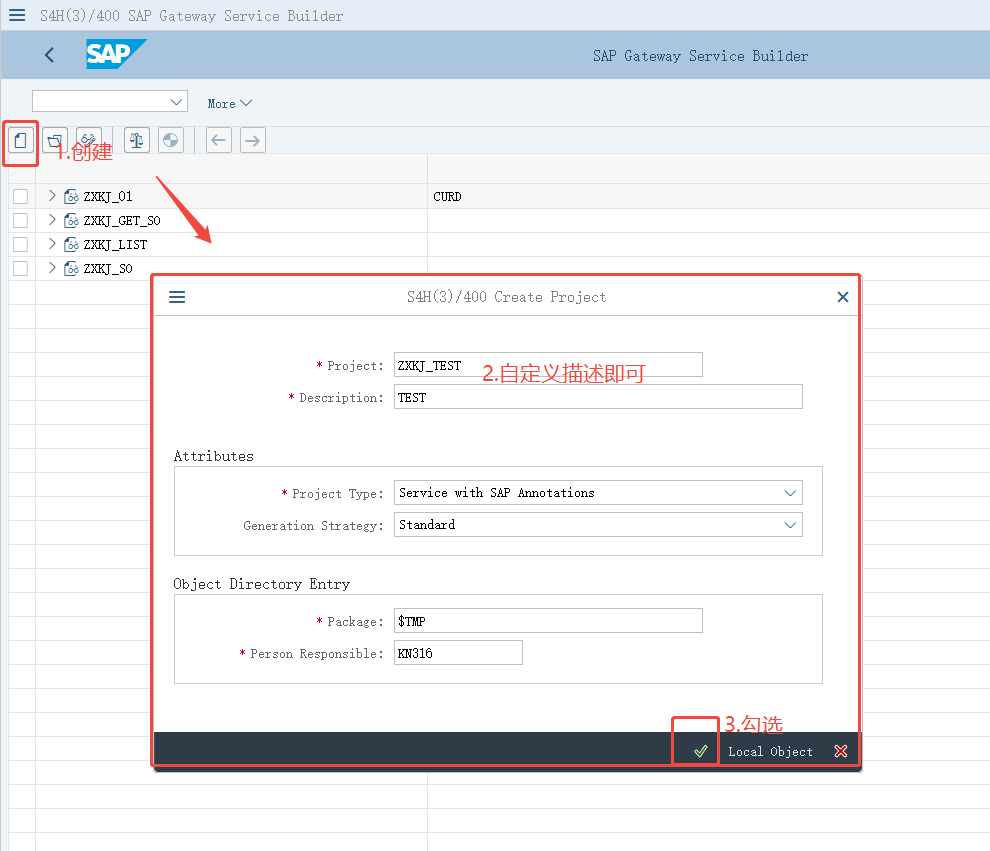Close the Create Project dialog
Viewport: 990px width, 851px height.
[x=842, y=297]
